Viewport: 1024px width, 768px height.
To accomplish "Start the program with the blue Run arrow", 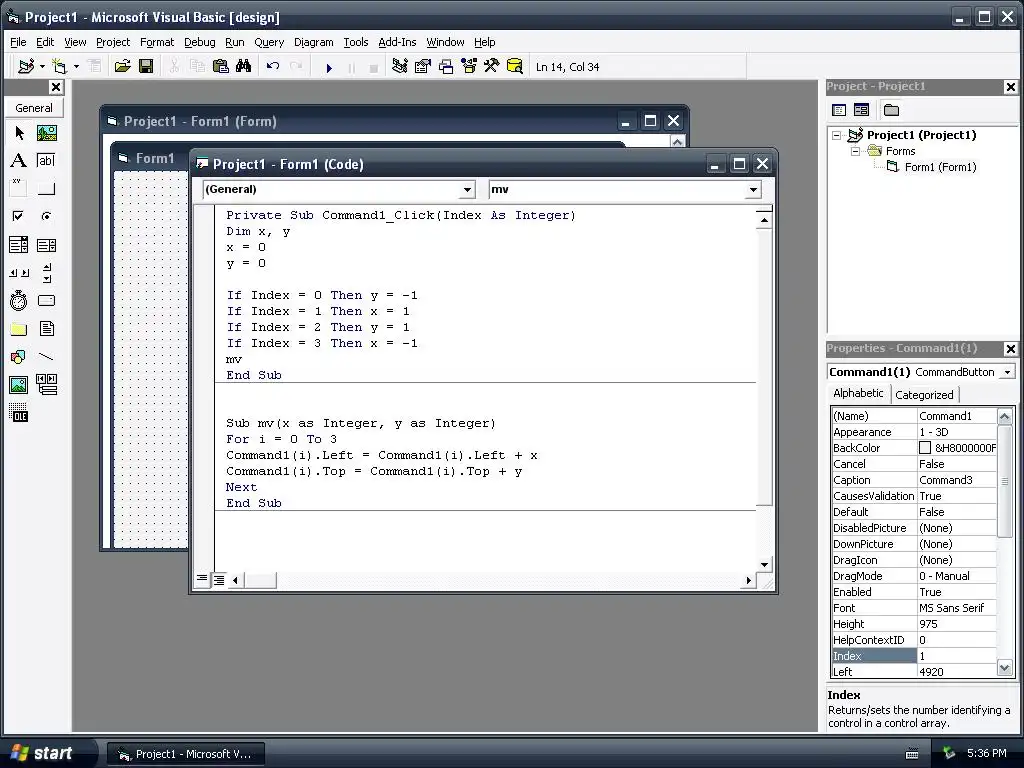I will click(x=329, y=67).
